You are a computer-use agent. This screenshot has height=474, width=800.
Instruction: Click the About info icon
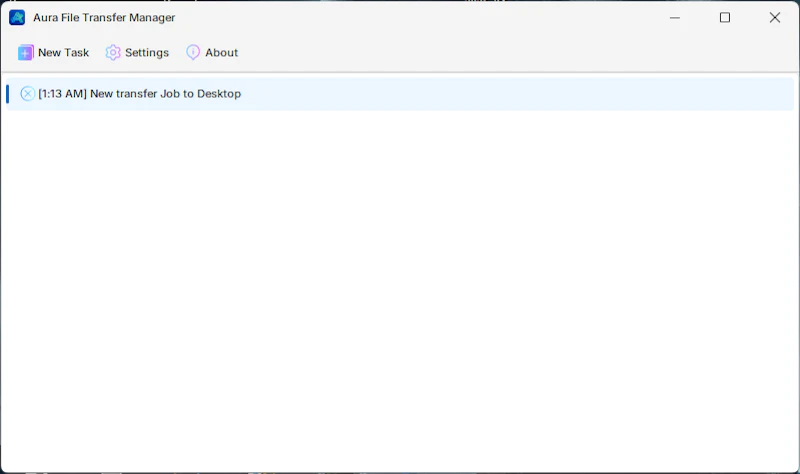click(x=193, y=52)
